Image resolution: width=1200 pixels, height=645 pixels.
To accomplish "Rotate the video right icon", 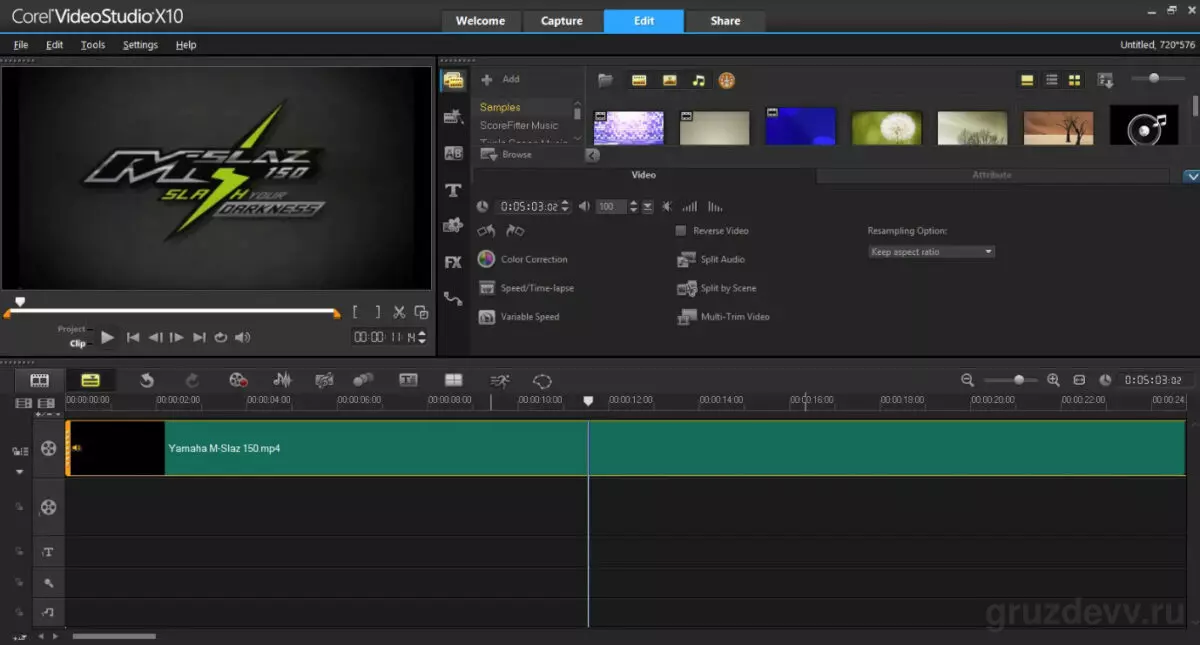I will [515, 231].
